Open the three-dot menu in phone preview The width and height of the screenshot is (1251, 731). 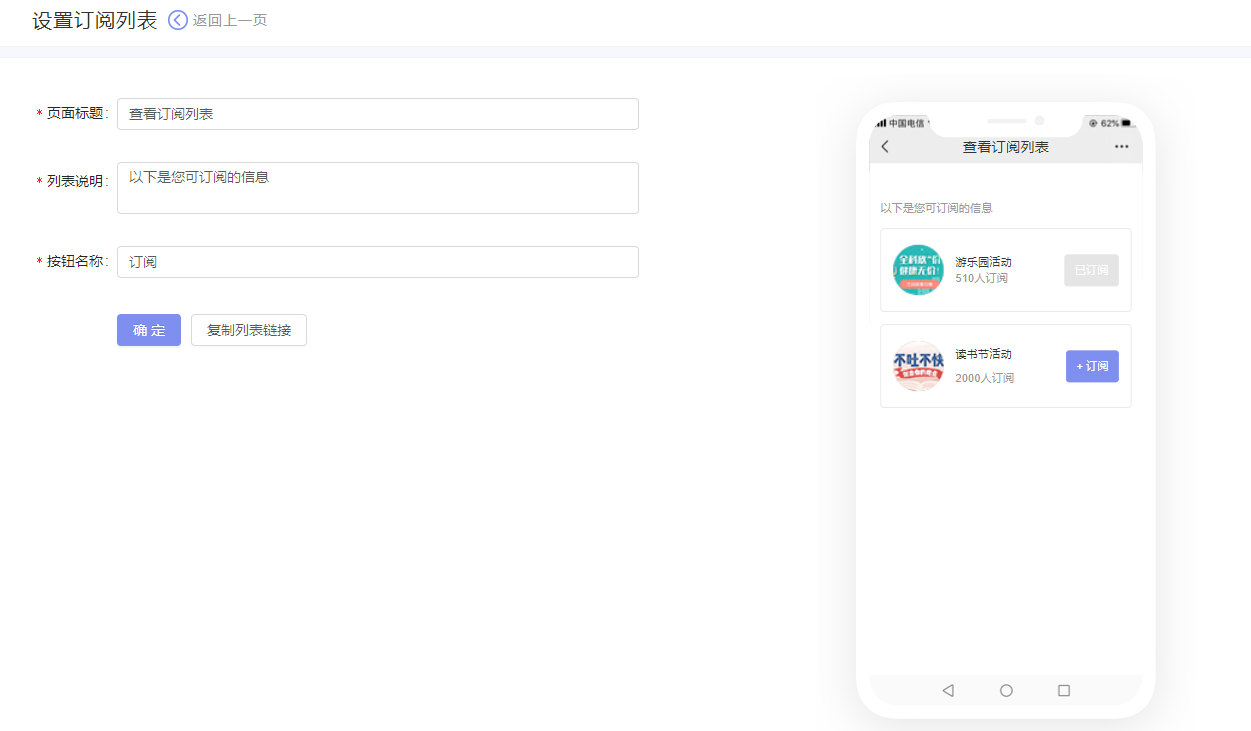[x=1121, y=147]
